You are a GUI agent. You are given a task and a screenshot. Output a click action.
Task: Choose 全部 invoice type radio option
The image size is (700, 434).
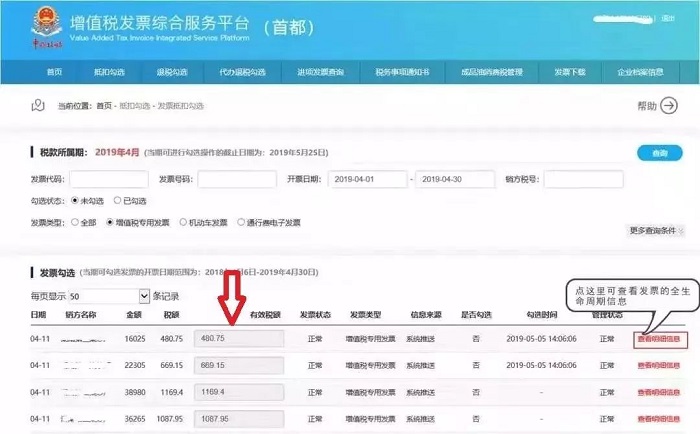[x=74, y=222]
